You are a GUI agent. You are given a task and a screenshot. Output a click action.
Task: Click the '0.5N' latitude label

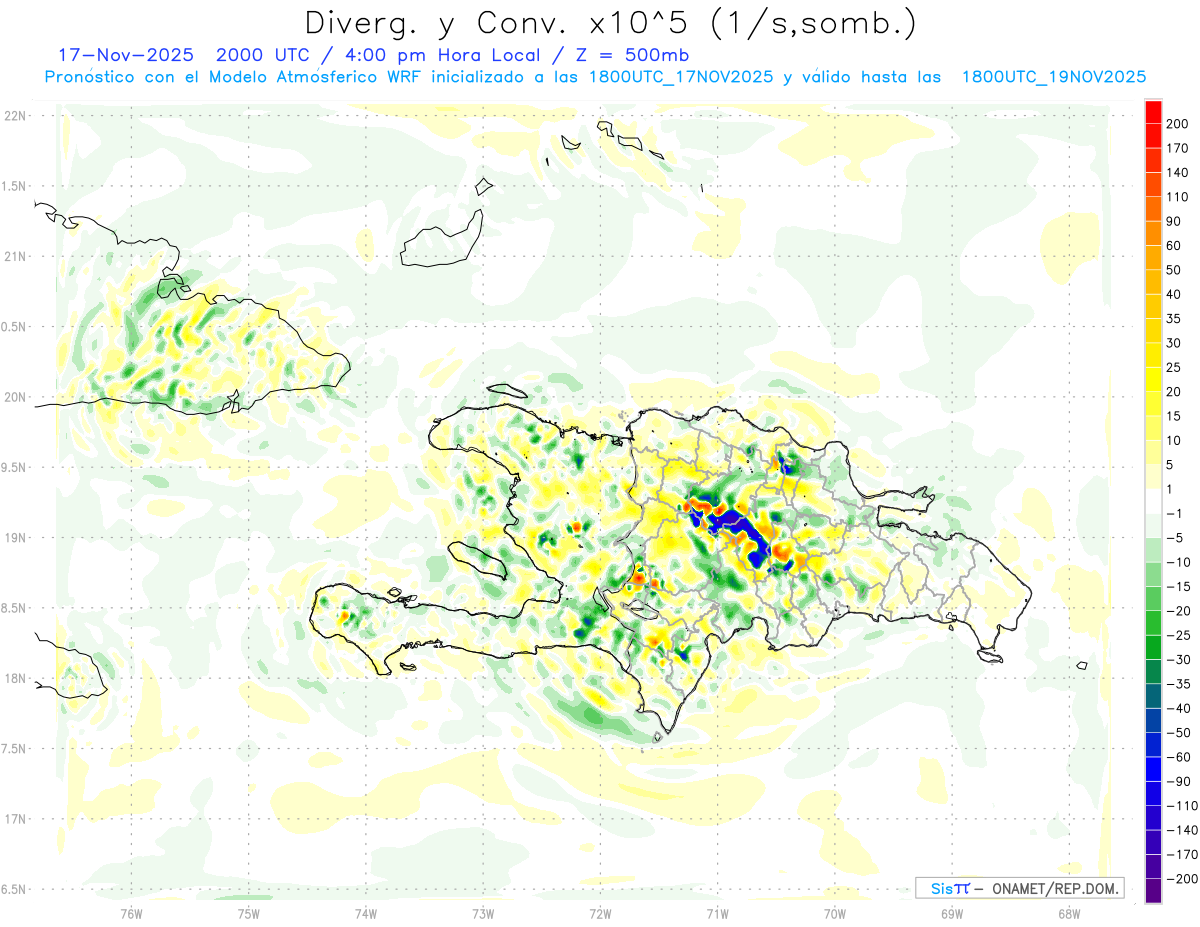14,327
